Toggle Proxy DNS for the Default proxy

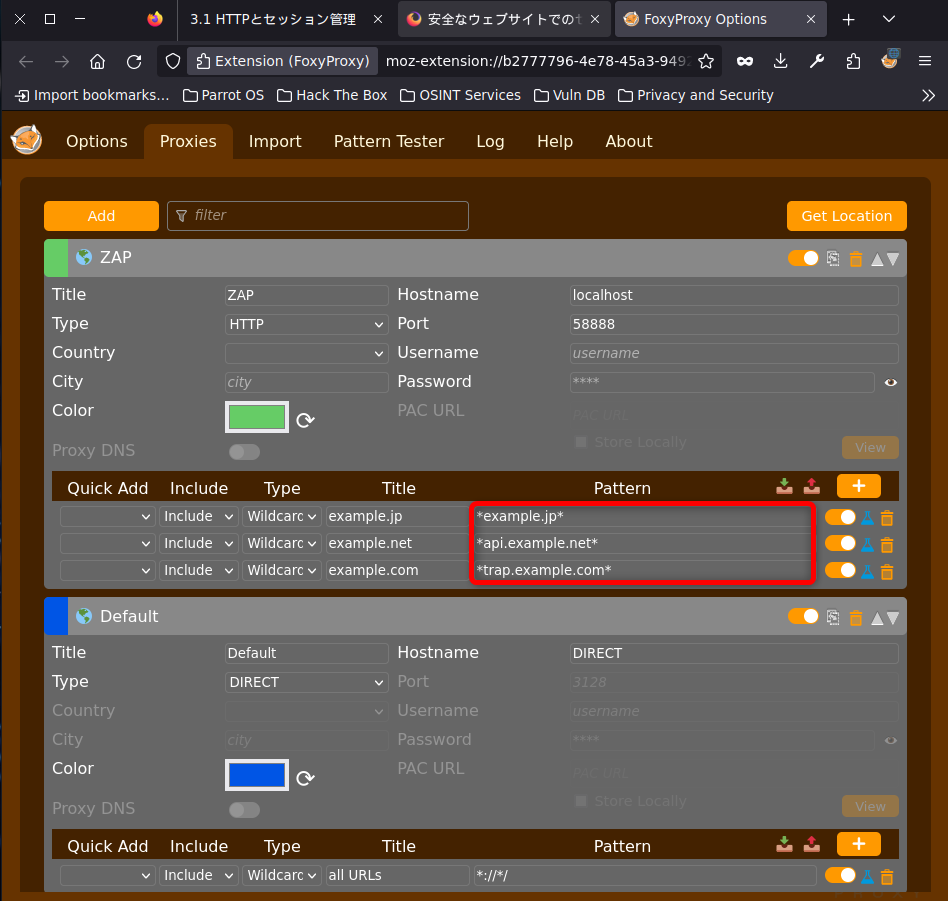point(244,810)
